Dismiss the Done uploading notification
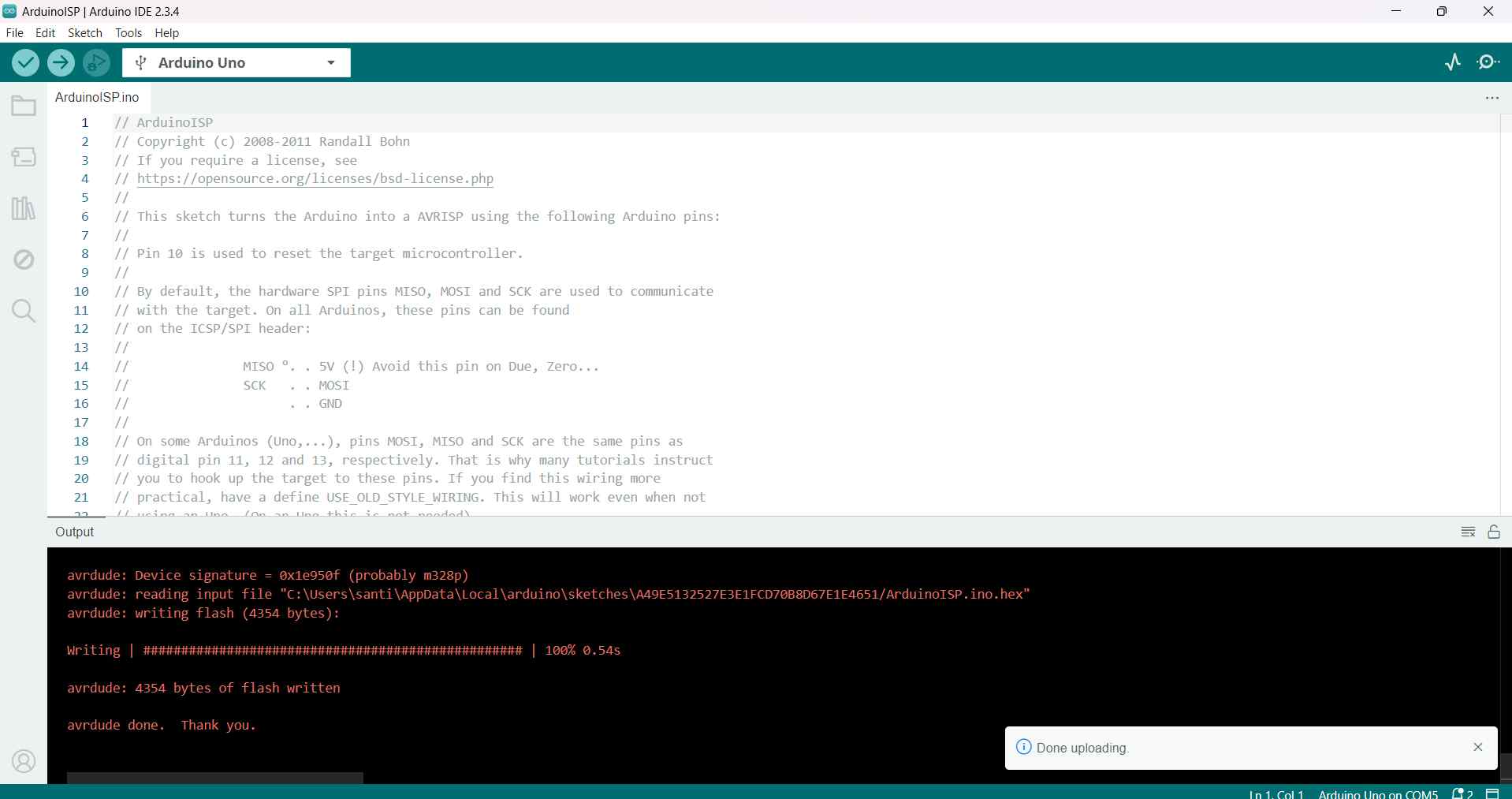 coord(1478,747)
